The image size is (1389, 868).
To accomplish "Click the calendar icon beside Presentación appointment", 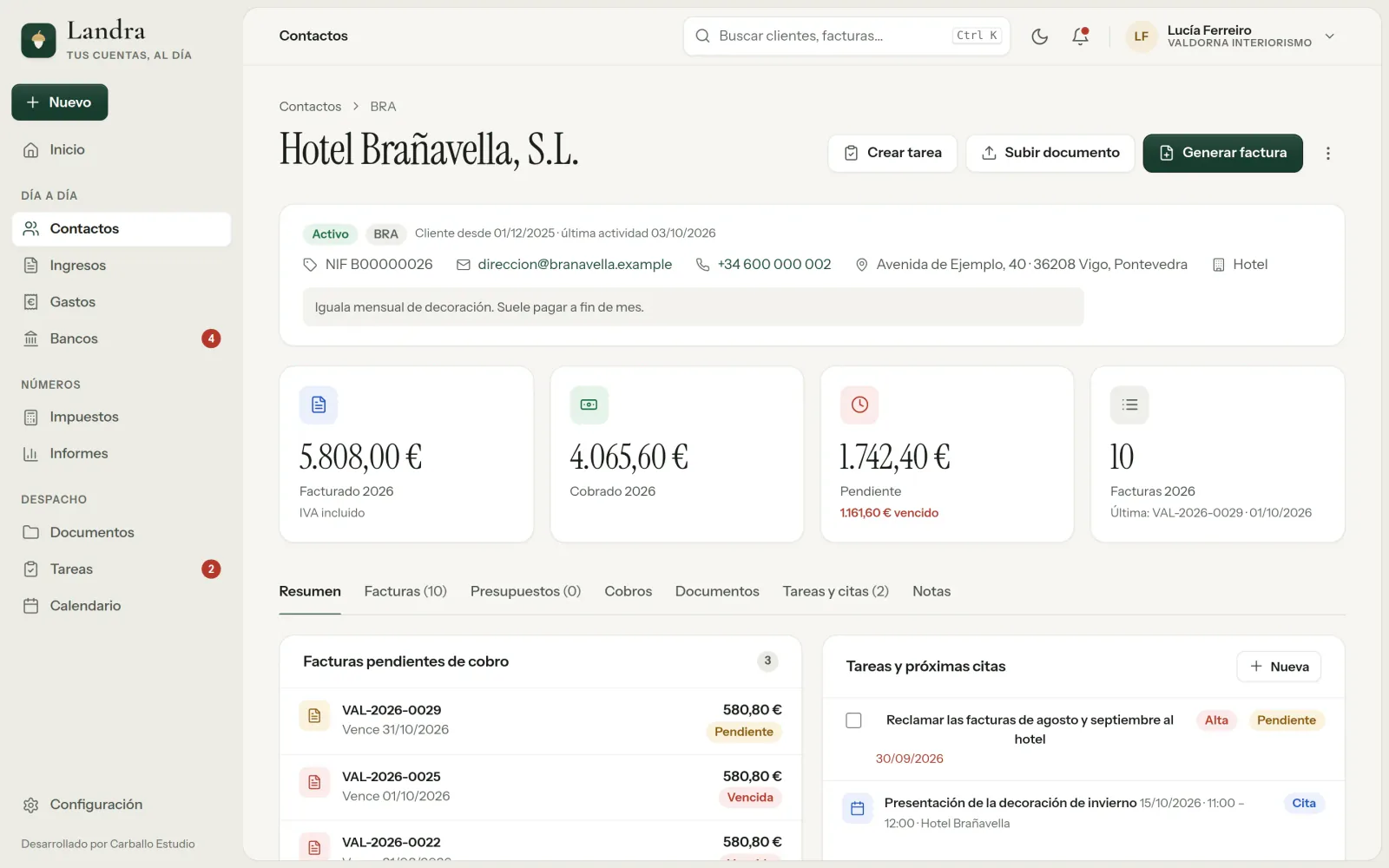I will [x=857, y=808].
